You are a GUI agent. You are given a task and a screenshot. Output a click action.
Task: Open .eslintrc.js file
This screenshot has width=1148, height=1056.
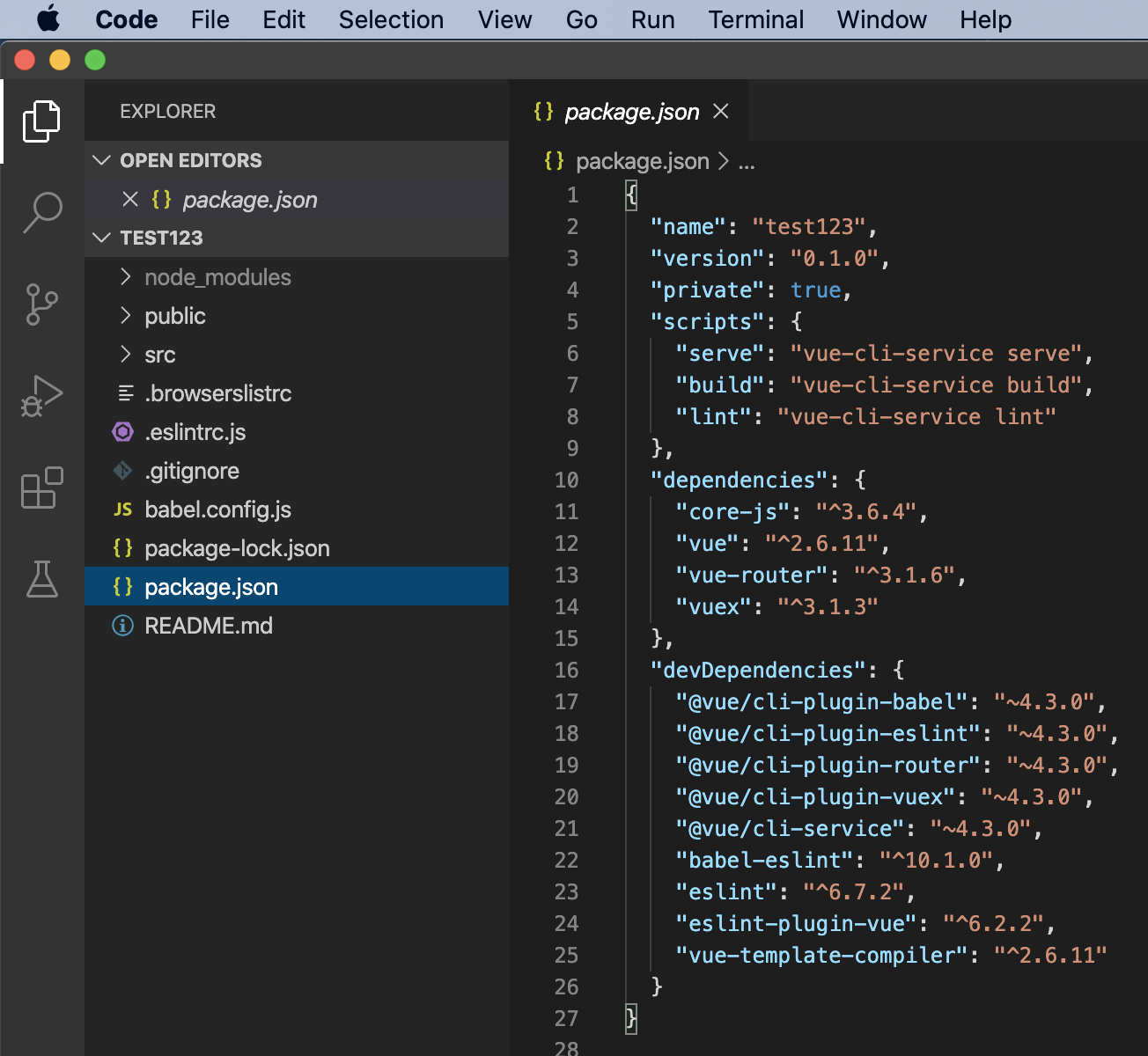click(x=195, y=432)
